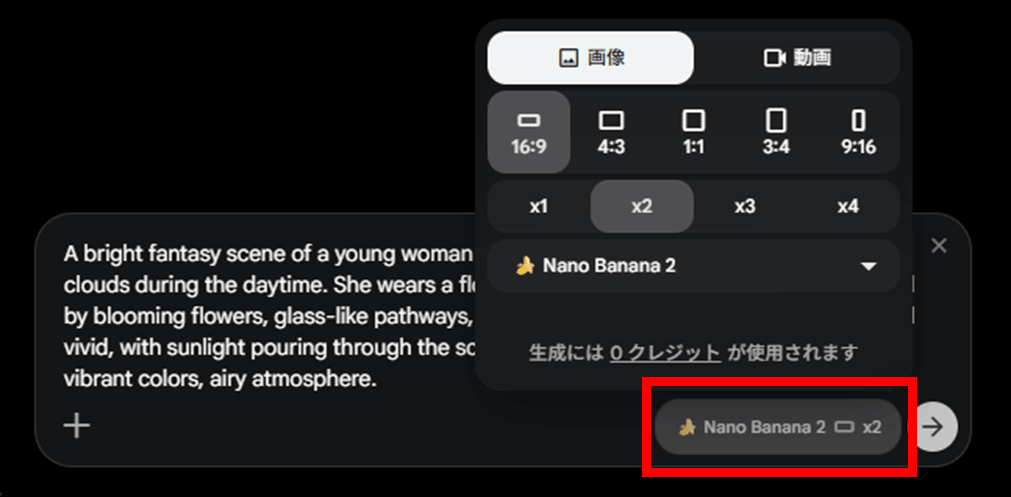
Task: Set output count to x3
Action: pyautogui.click(x=745, y=206)
